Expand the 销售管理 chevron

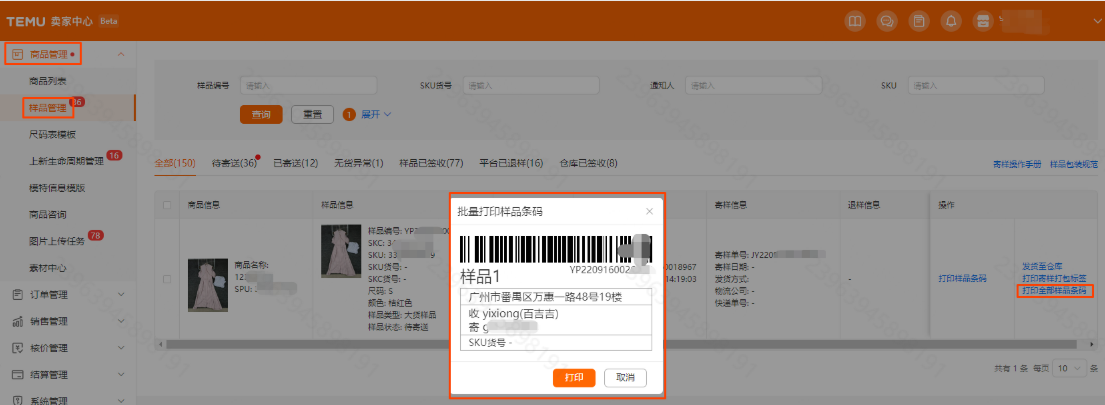121,321
